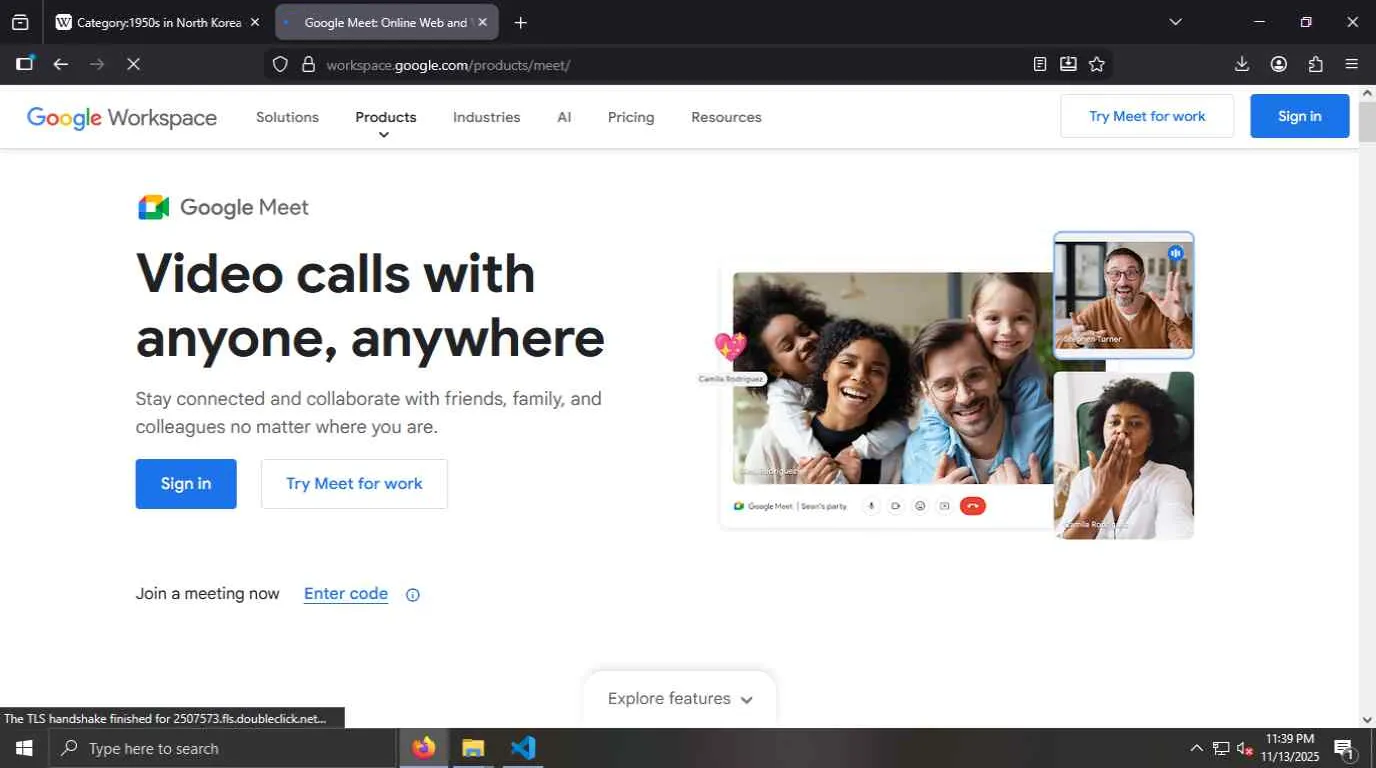
Task: Go back using the browser back arrow
Action: 61,64
